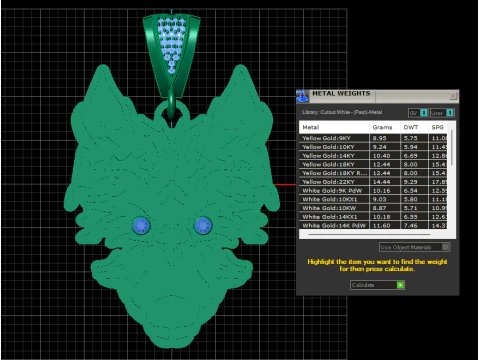Click the SPG column header

438,127
